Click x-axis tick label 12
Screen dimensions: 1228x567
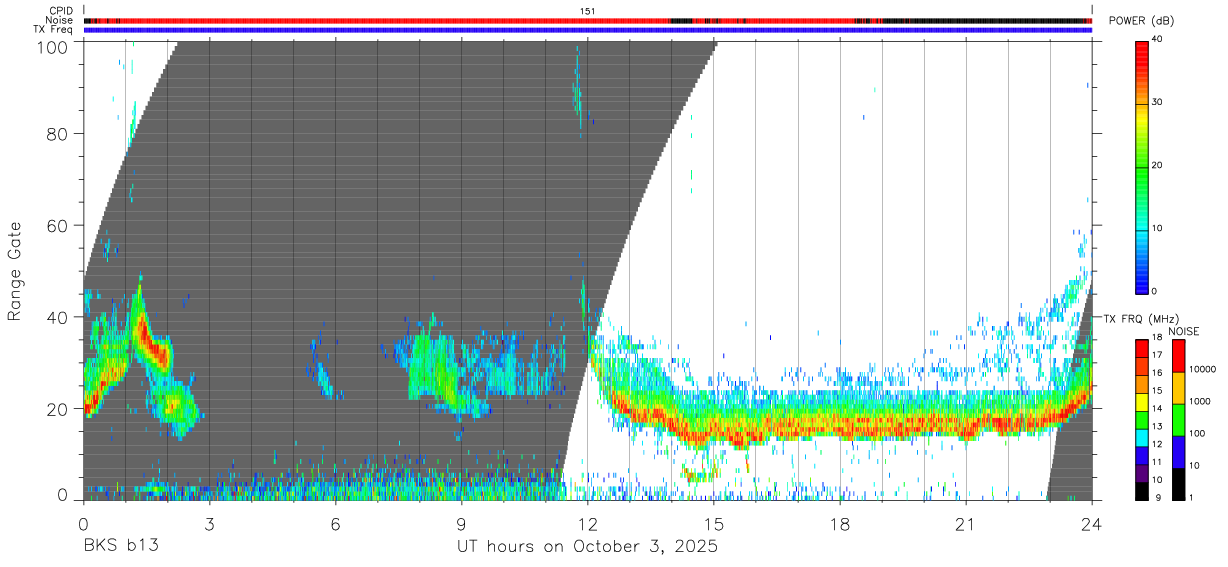click(588, 523)
